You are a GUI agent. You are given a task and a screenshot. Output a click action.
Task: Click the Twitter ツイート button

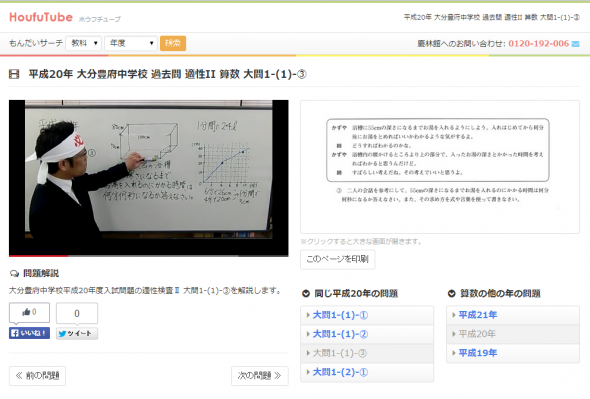[x=77, y=334]
